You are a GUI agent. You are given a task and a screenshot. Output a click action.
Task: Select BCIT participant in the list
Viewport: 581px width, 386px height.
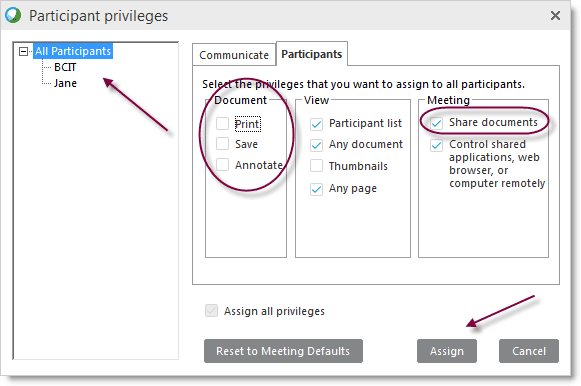point(65,67)
